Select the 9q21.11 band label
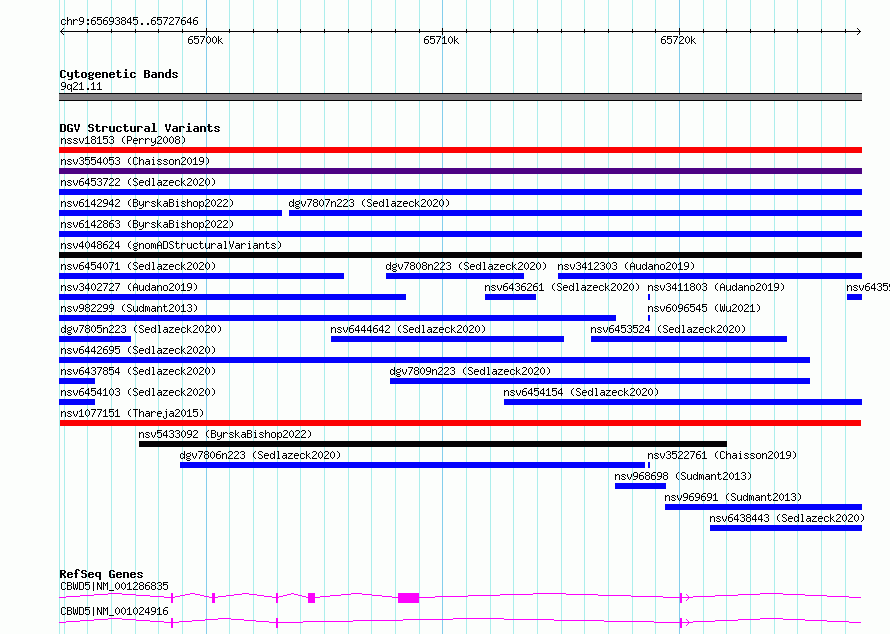 coord(81,86)
